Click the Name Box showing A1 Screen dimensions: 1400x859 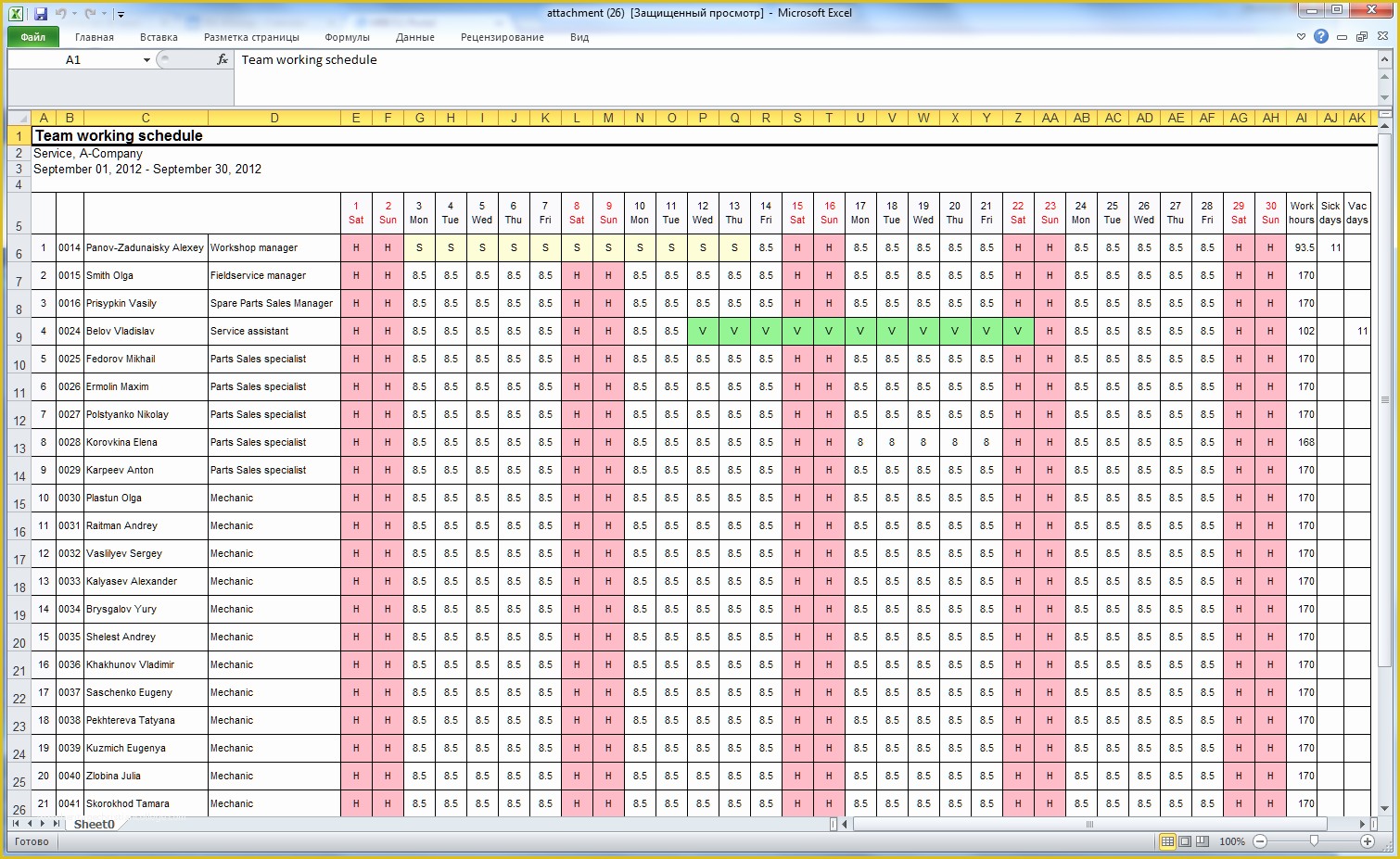(x=73, y=60)
